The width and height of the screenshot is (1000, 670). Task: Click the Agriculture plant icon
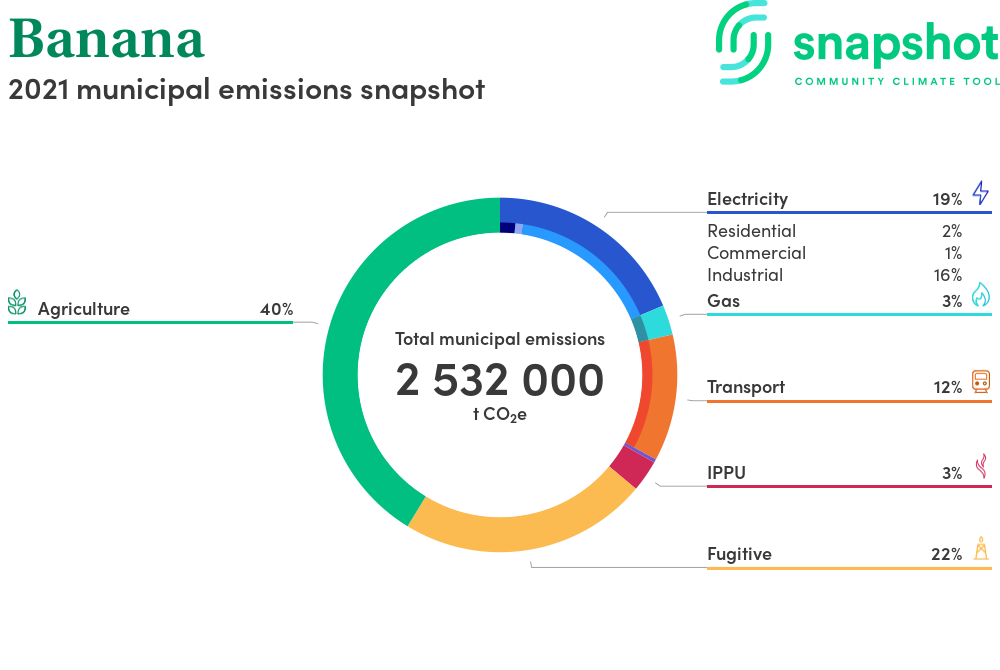point(17,303)
